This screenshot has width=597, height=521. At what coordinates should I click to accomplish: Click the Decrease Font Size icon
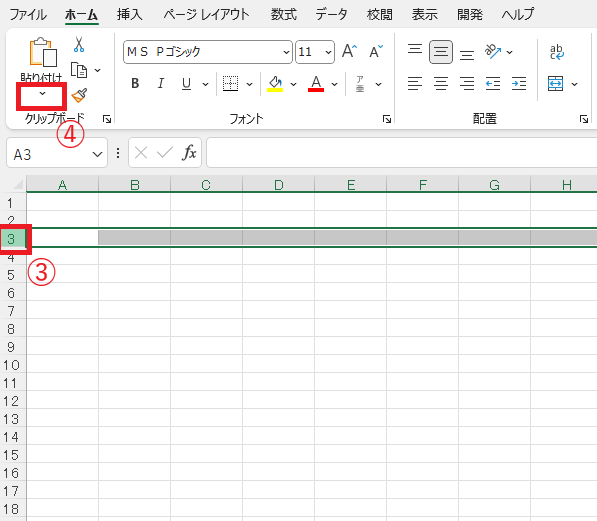coord(376,51)
